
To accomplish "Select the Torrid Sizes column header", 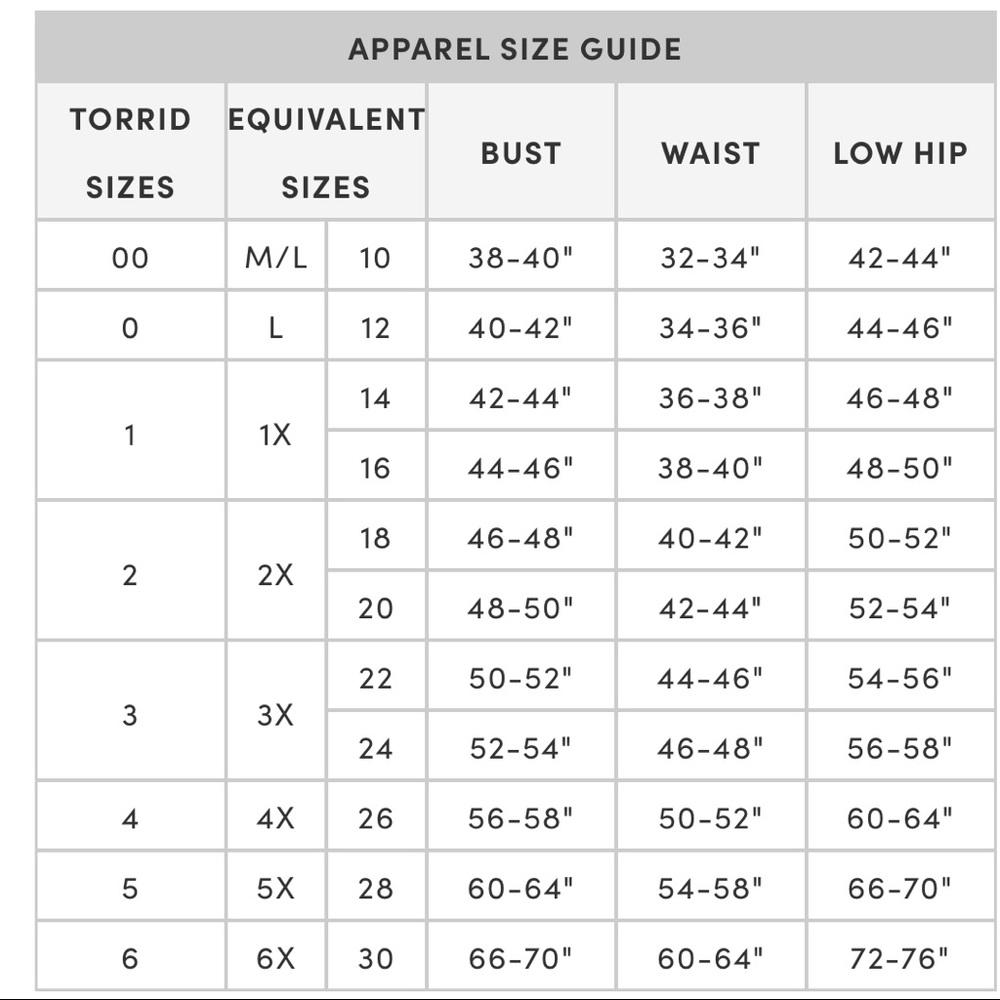I will pyautogui.click(x=131, y=152).
